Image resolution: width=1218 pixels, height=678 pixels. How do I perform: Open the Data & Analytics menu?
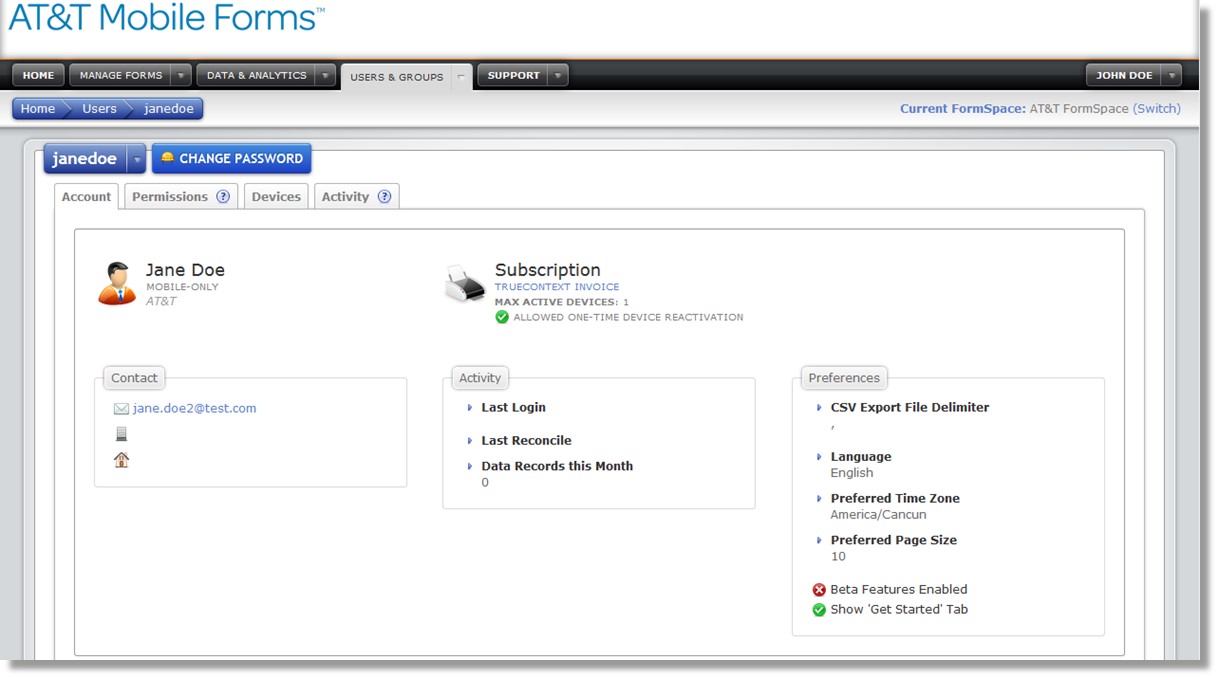click(x=256, y=75)
